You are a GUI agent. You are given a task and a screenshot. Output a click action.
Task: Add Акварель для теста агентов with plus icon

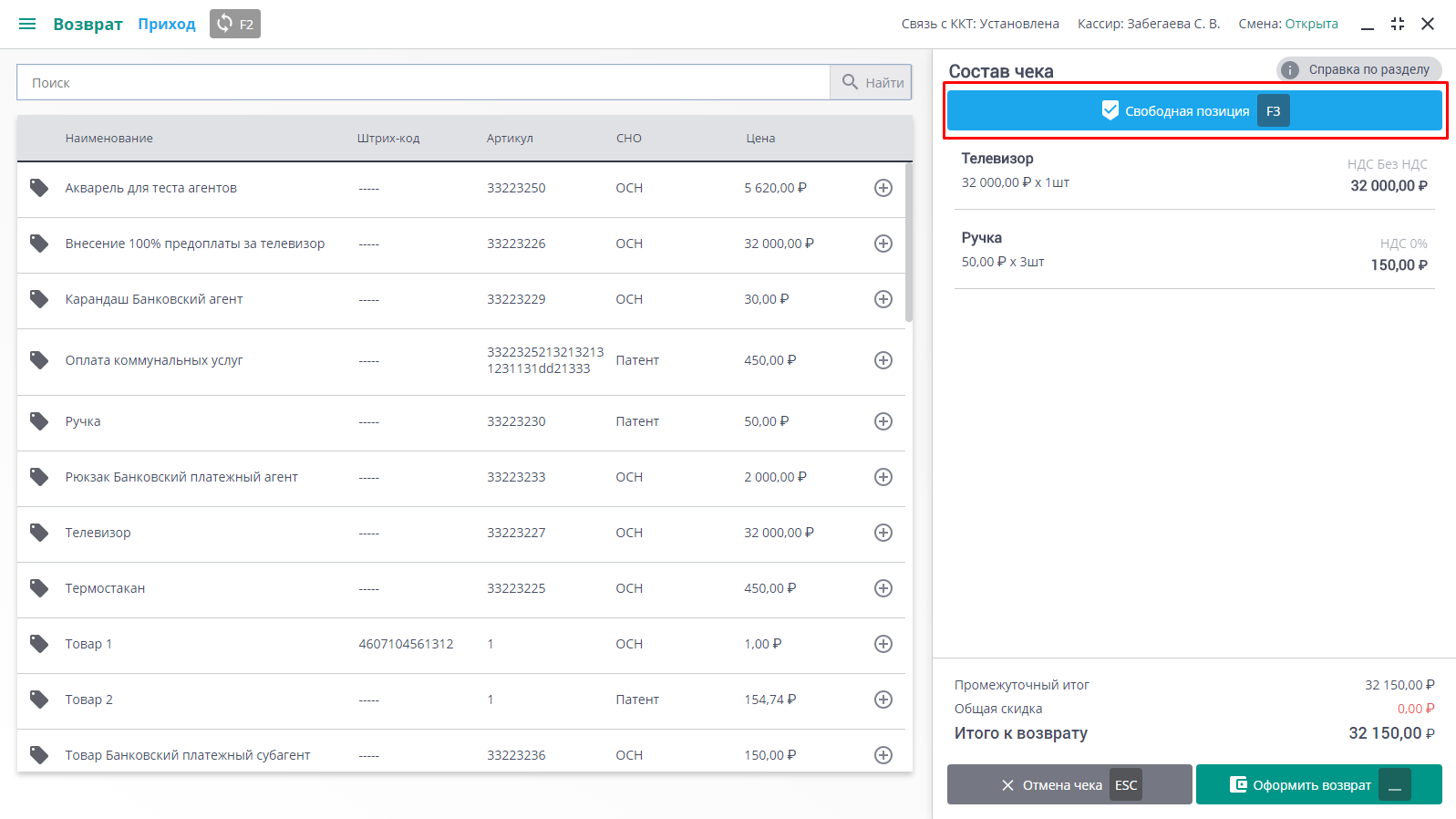[883, 188]
